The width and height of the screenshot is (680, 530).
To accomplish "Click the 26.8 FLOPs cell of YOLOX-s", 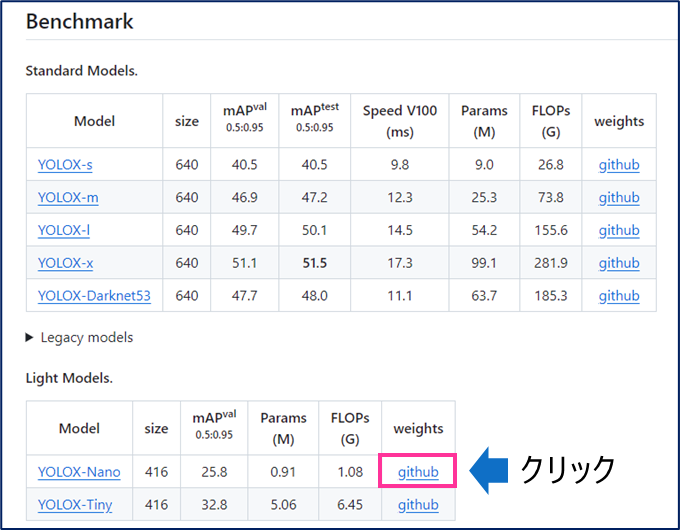I will click(x=551, y=165).
